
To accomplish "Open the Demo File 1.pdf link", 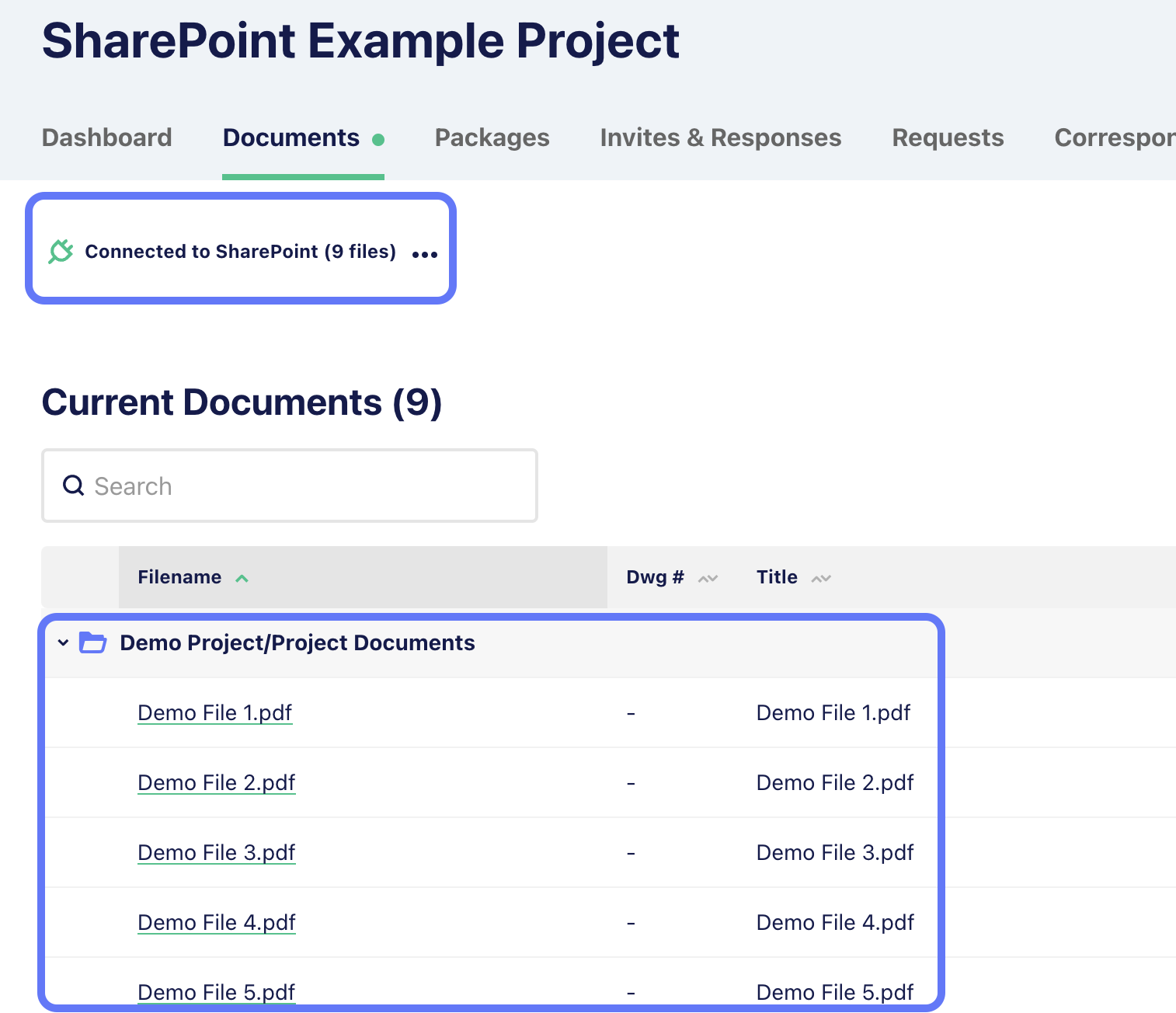I will [215, 712].
